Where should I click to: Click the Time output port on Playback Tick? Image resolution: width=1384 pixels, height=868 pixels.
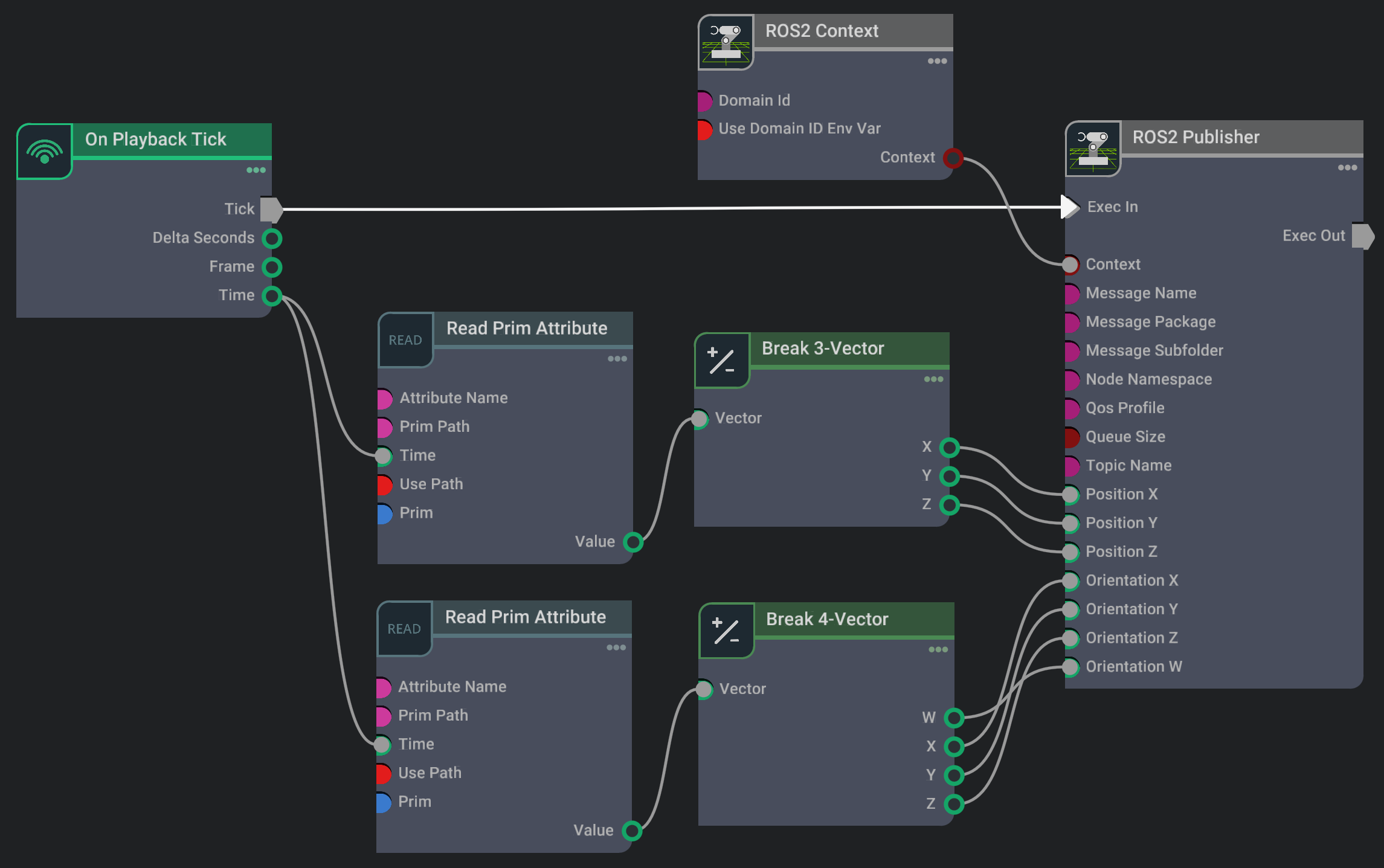[272, 295]
